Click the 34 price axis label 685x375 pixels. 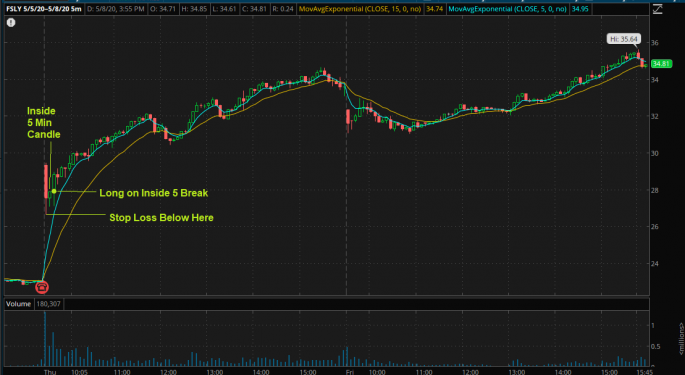654,80
